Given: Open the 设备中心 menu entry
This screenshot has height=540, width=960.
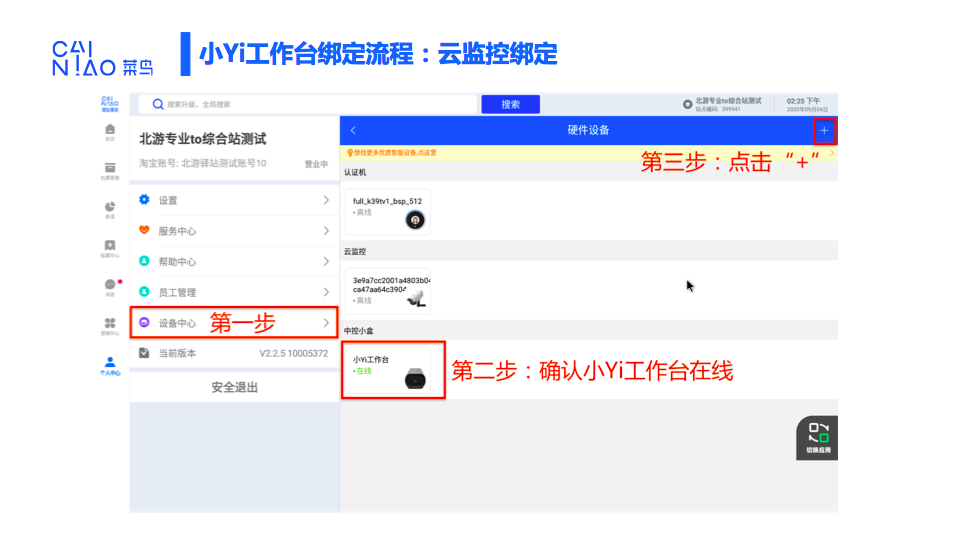Looking at the screenshot, I should tap(234, 323).
